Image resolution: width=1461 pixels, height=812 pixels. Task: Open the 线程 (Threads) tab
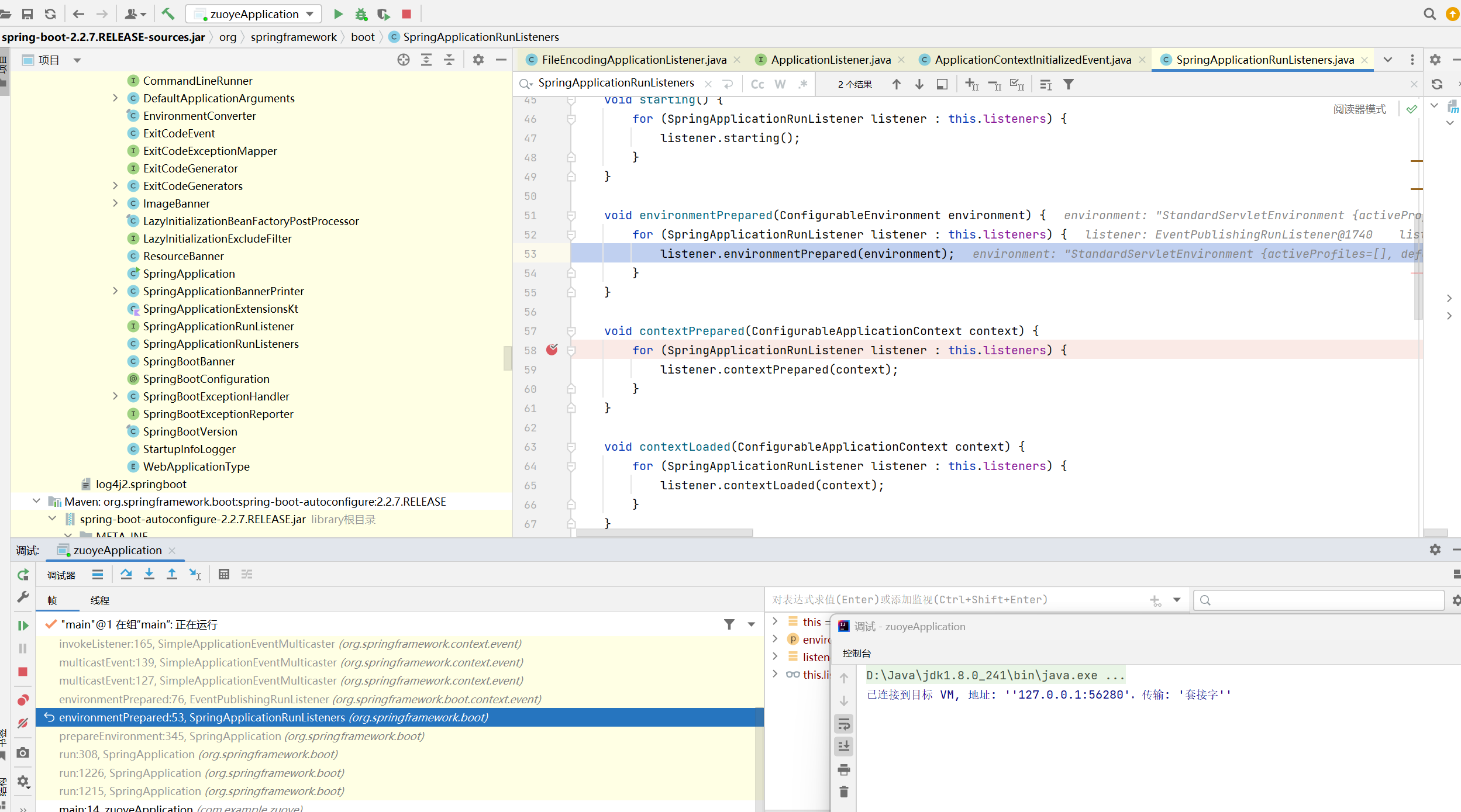pyautogui.click(x=99, y=600)
